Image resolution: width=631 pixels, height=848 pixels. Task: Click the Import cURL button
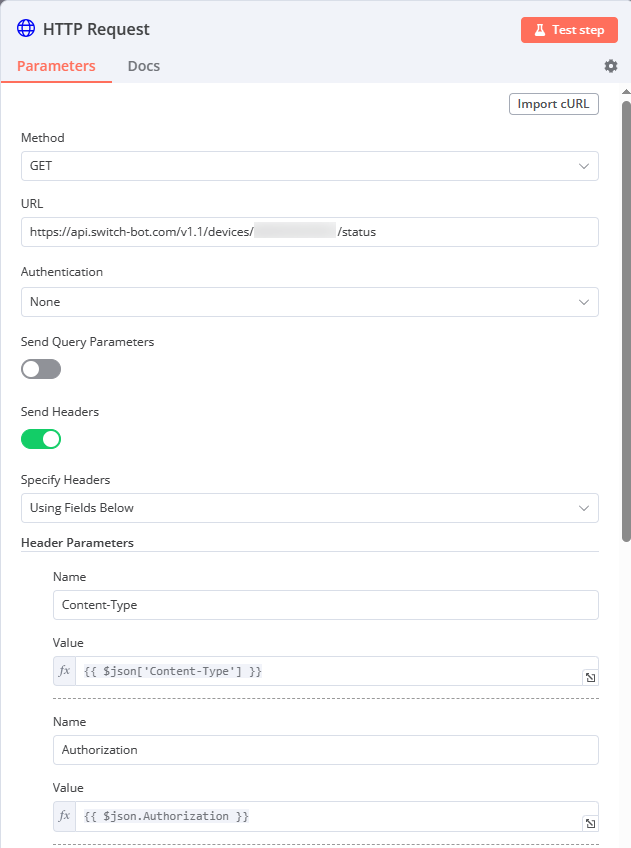point(554,104)
